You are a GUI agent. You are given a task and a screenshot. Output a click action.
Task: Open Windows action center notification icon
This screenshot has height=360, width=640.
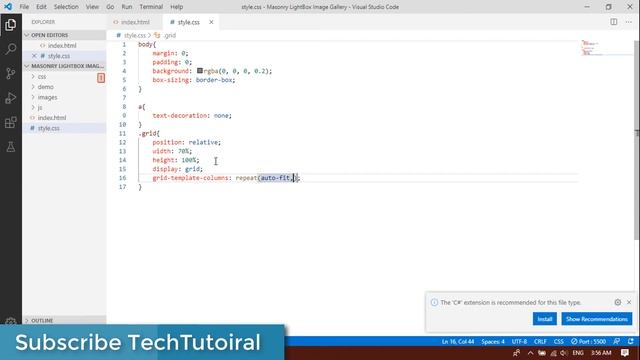click(x=624, y=353)
